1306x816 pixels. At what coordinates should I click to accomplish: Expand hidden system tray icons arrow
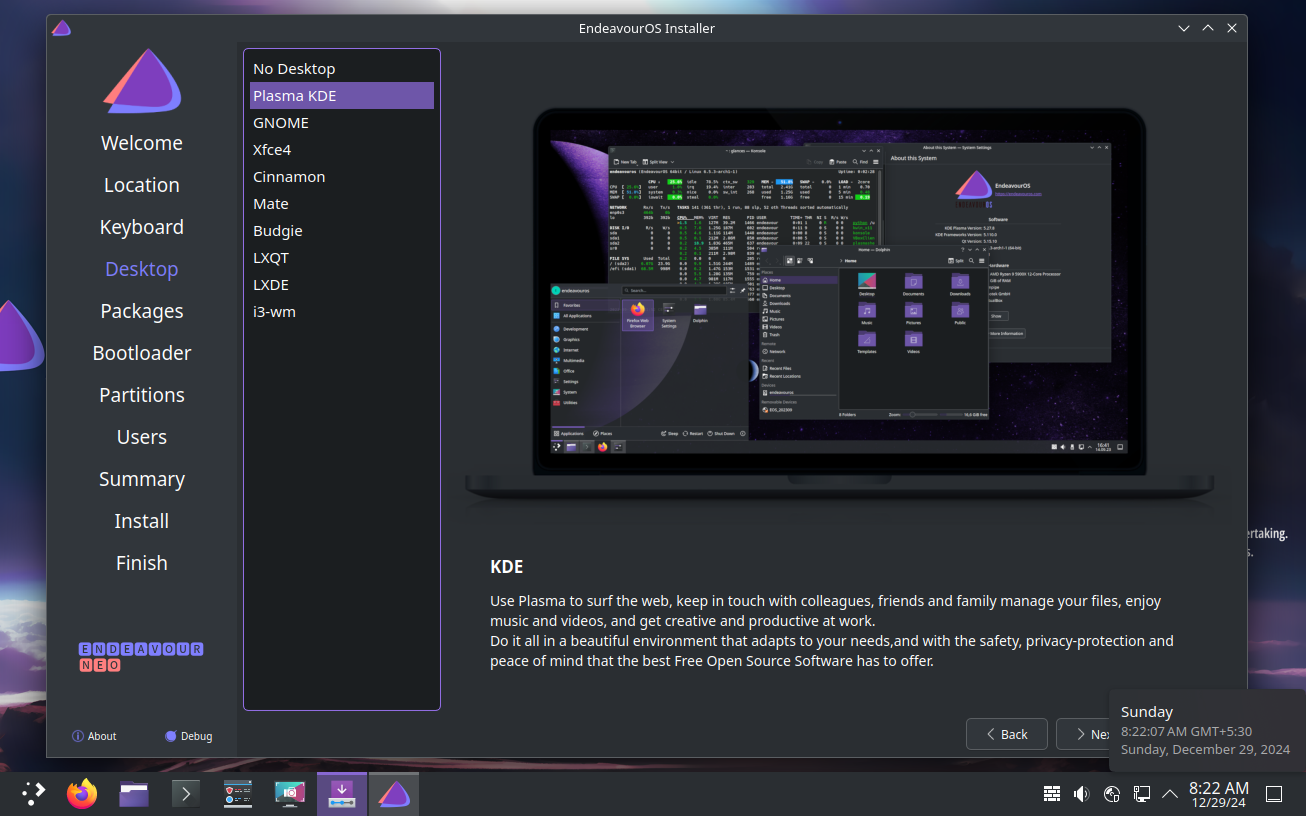(1169, 794)
